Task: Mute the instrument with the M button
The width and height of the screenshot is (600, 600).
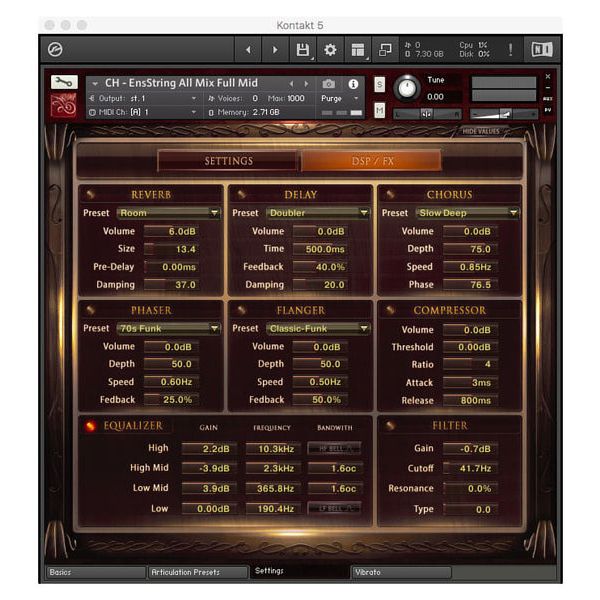Action: click(x=379, y=111)
